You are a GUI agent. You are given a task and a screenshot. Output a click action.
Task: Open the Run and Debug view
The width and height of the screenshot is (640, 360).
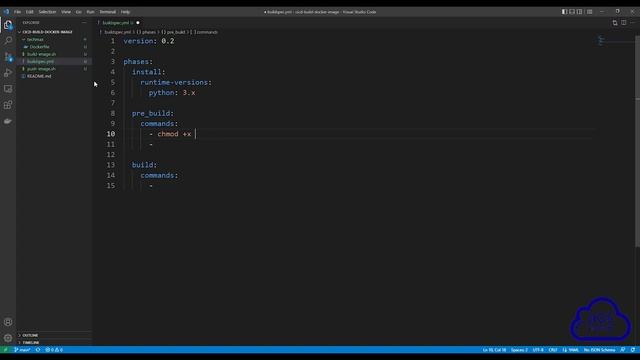8,73
